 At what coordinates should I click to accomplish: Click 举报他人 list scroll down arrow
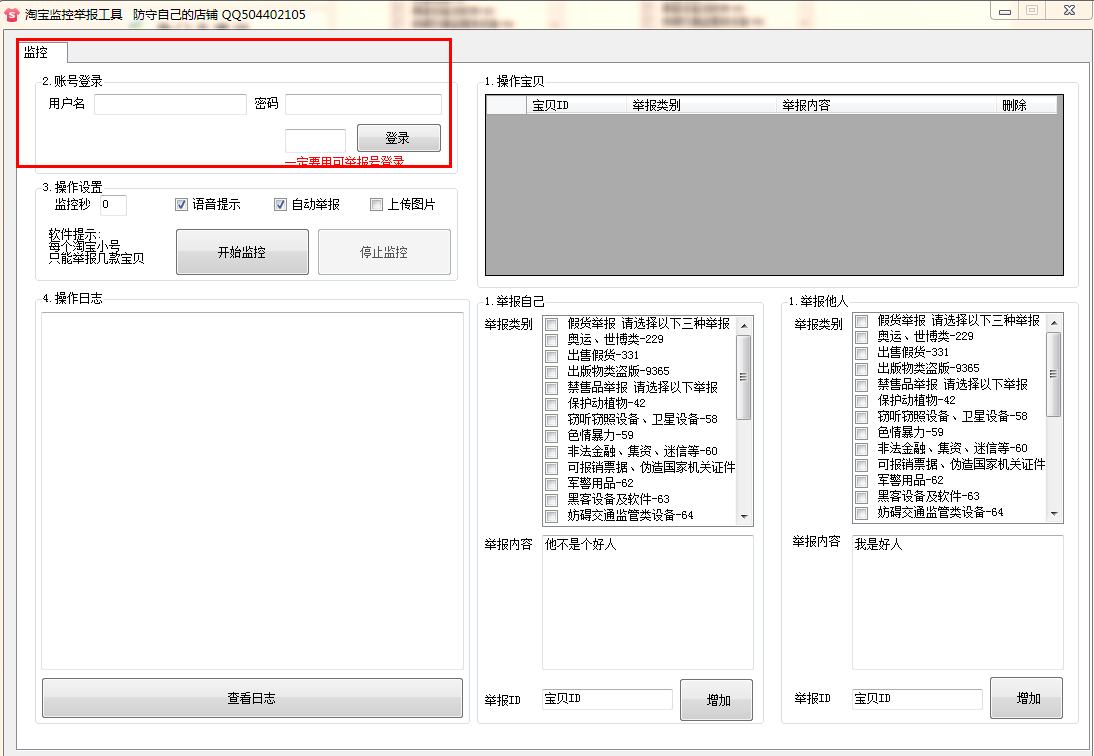1054,514
